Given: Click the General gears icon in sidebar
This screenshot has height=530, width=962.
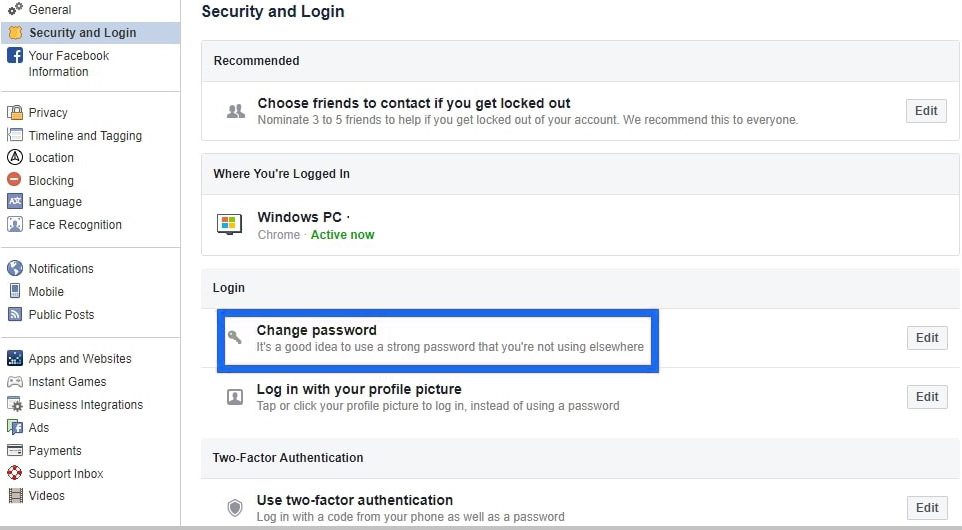Looking at the screenshot, I should click(x=15, y=10).
